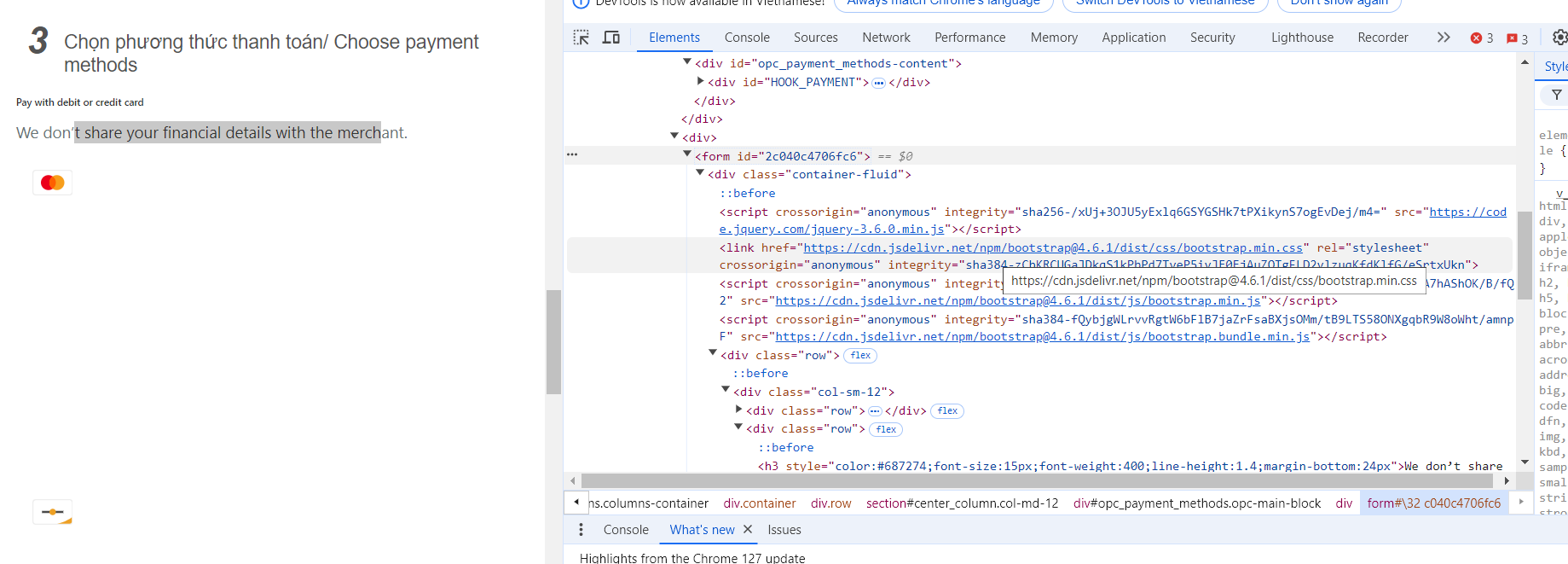Viewport: 1568px width, 564px height.
Task: Click DOM panel scroll down arrow
Action: point(1525,462)
